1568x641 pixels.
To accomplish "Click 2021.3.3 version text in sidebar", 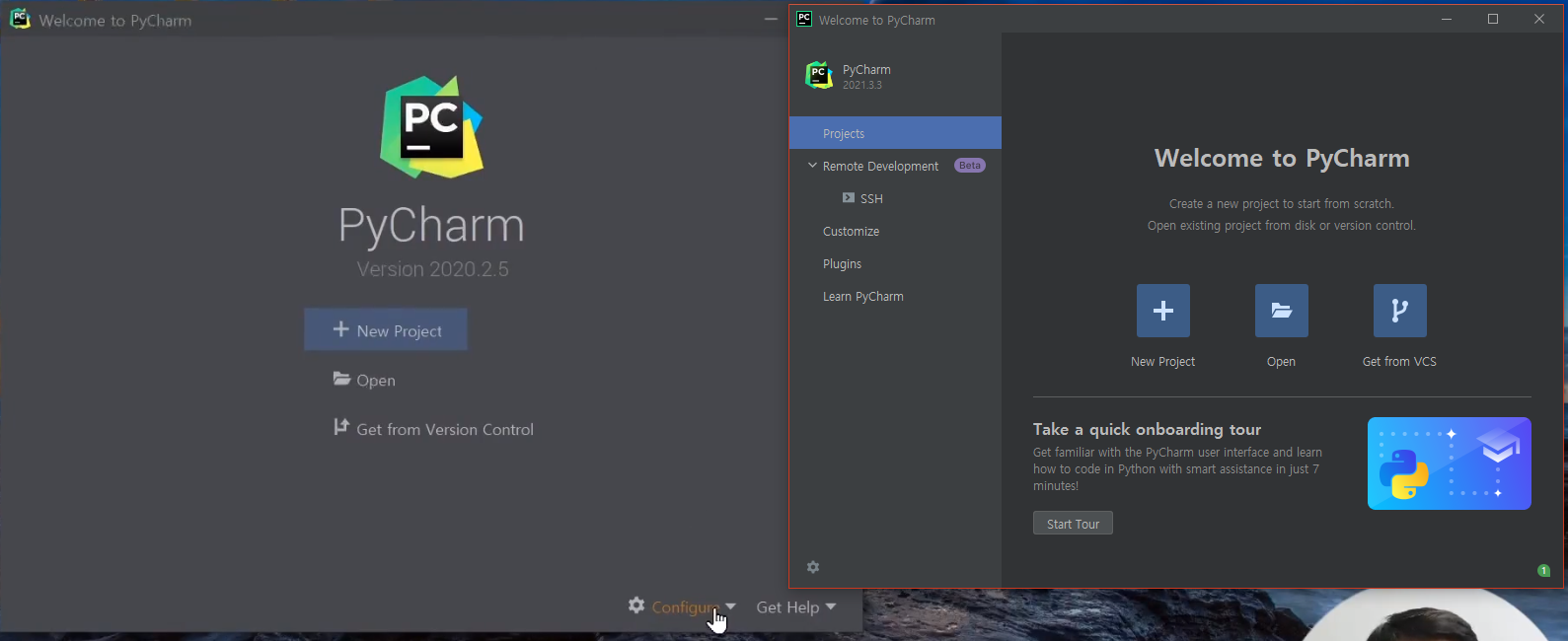I will pyautogui.click(x=862, y=85).
